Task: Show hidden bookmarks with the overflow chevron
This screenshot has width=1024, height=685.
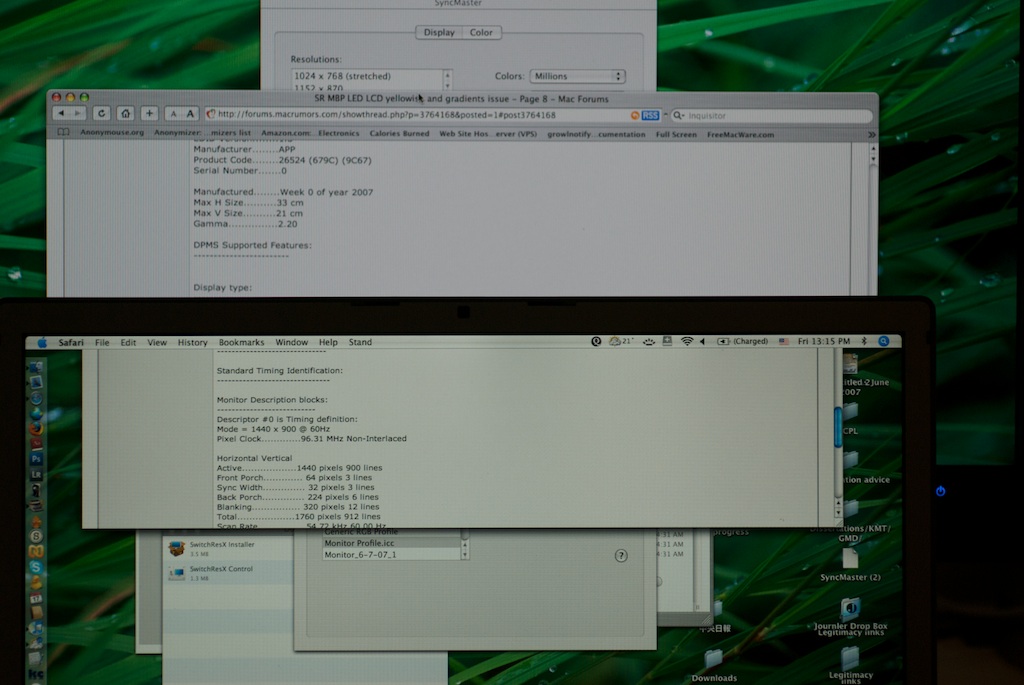Action: (x=871, y=134)
